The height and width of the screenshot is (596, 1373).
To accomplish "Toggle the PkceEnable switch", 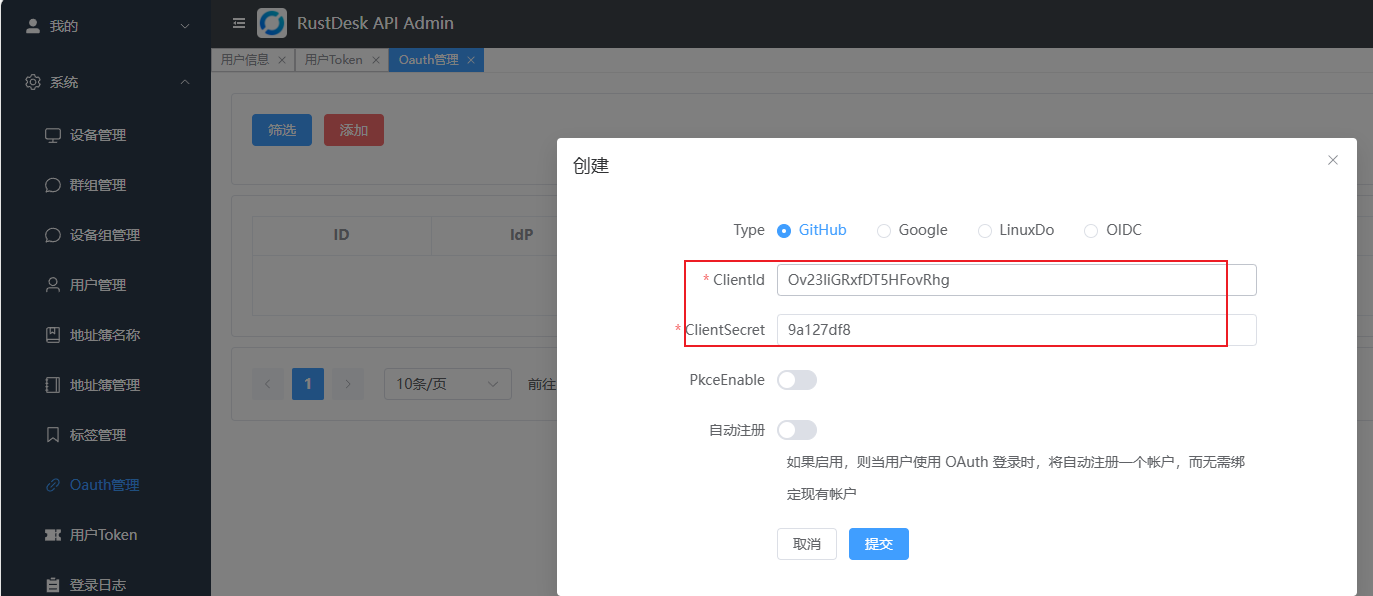I will (x=797, y=380).
